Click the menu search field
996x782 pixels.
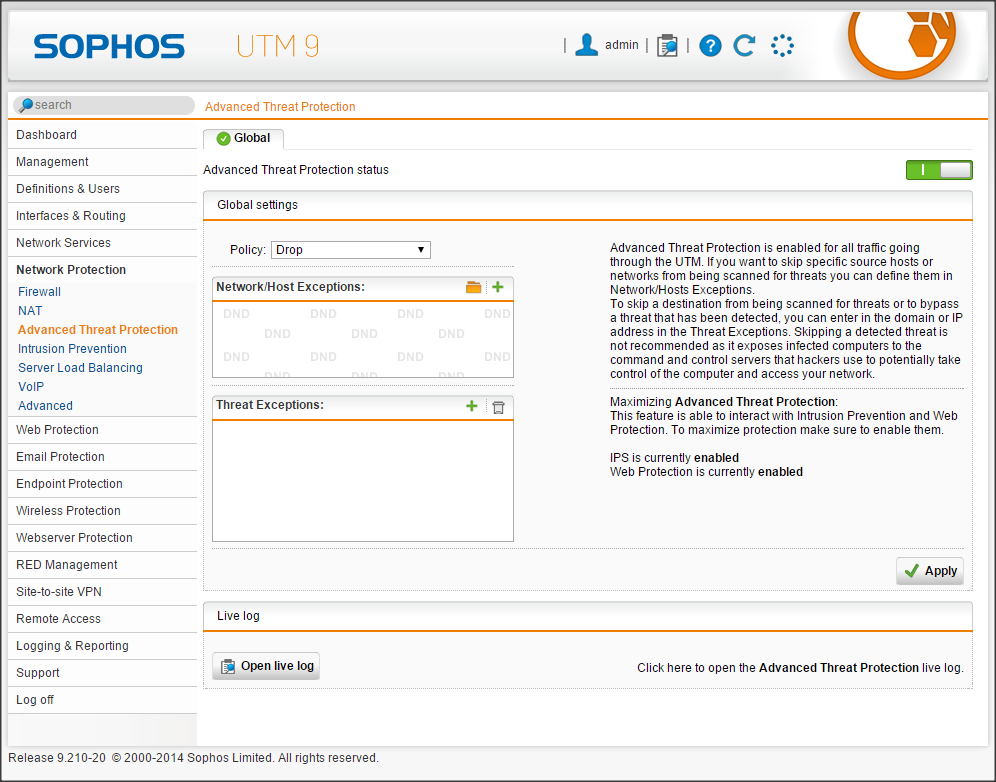pos(105,105)
